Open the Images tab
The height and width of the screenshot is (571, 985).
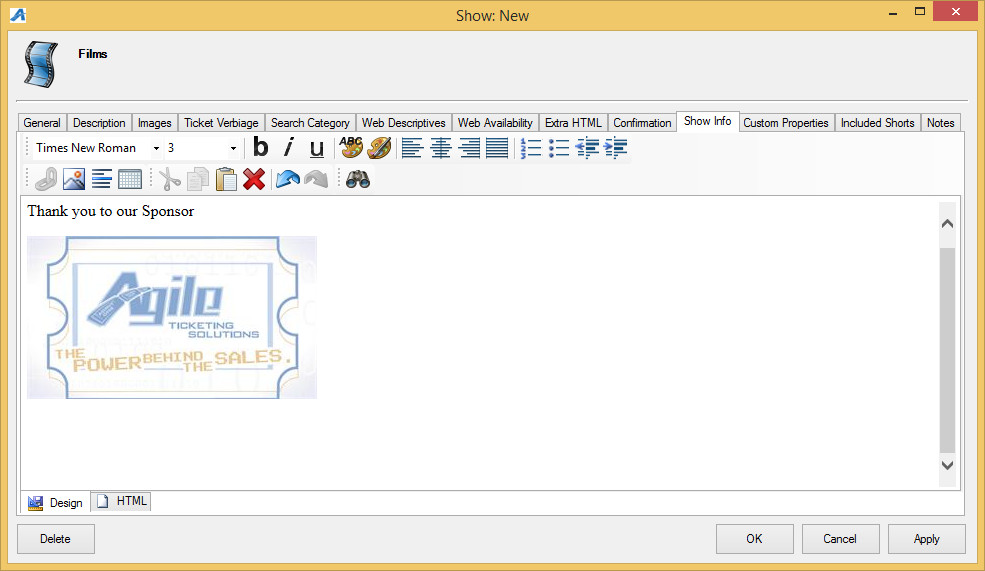pyautogui.click(x=155, y=123)
